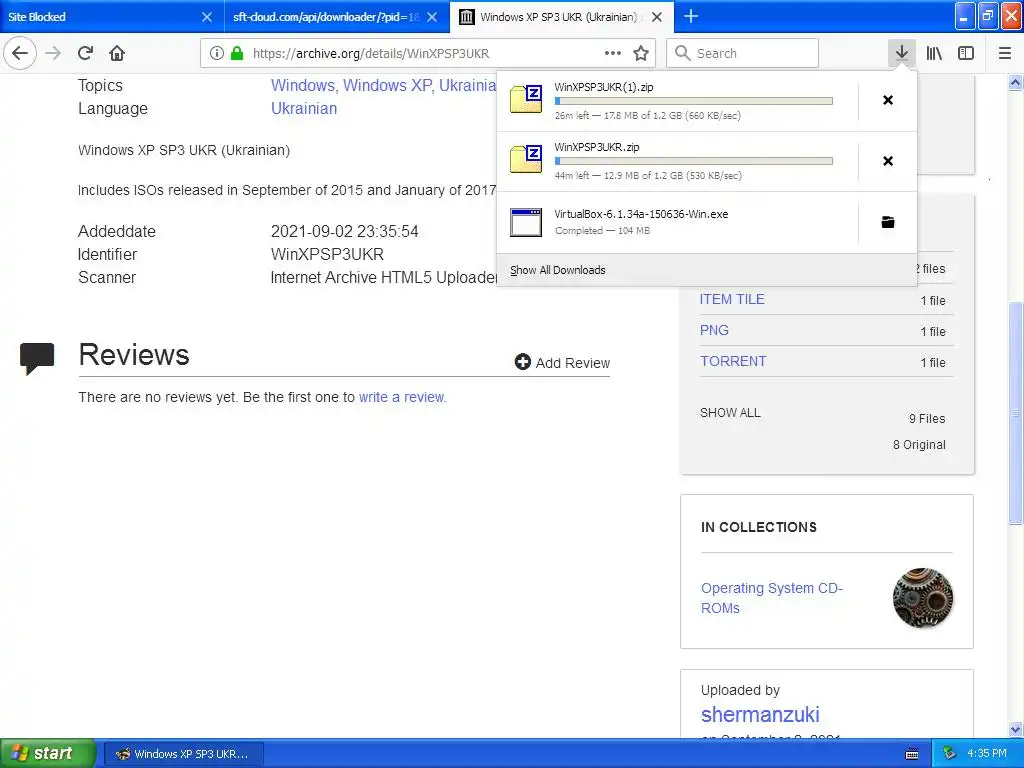Open page actions three-dot menu
Screen dimensions: 1024x768
[x=613, y=53]
